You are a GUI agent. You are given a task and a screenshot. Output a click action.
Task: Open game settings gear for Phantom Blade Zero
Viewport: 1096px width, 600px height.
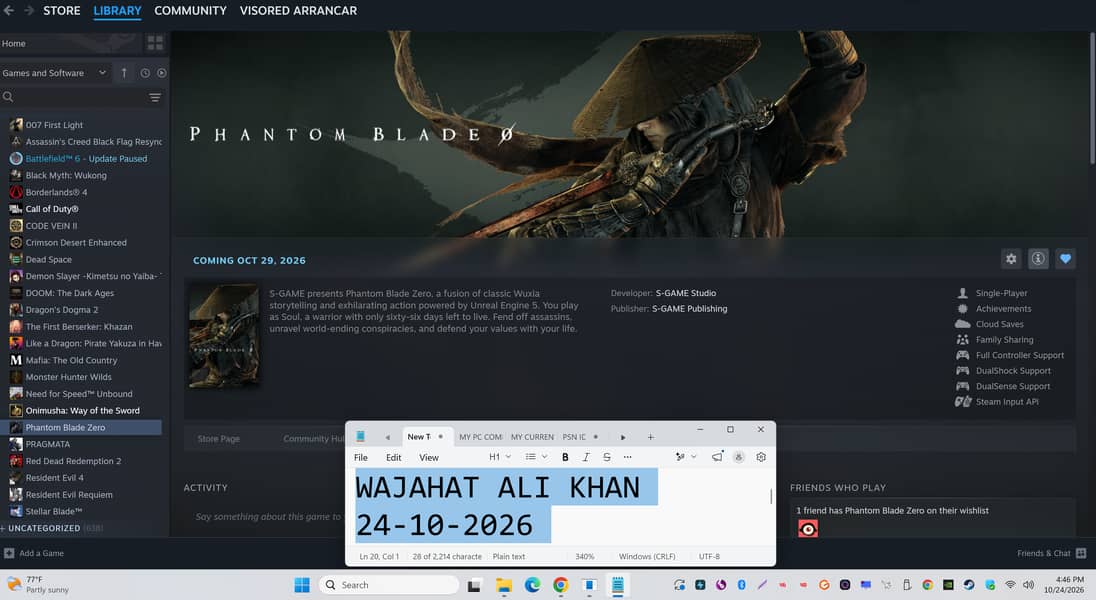1011,259
